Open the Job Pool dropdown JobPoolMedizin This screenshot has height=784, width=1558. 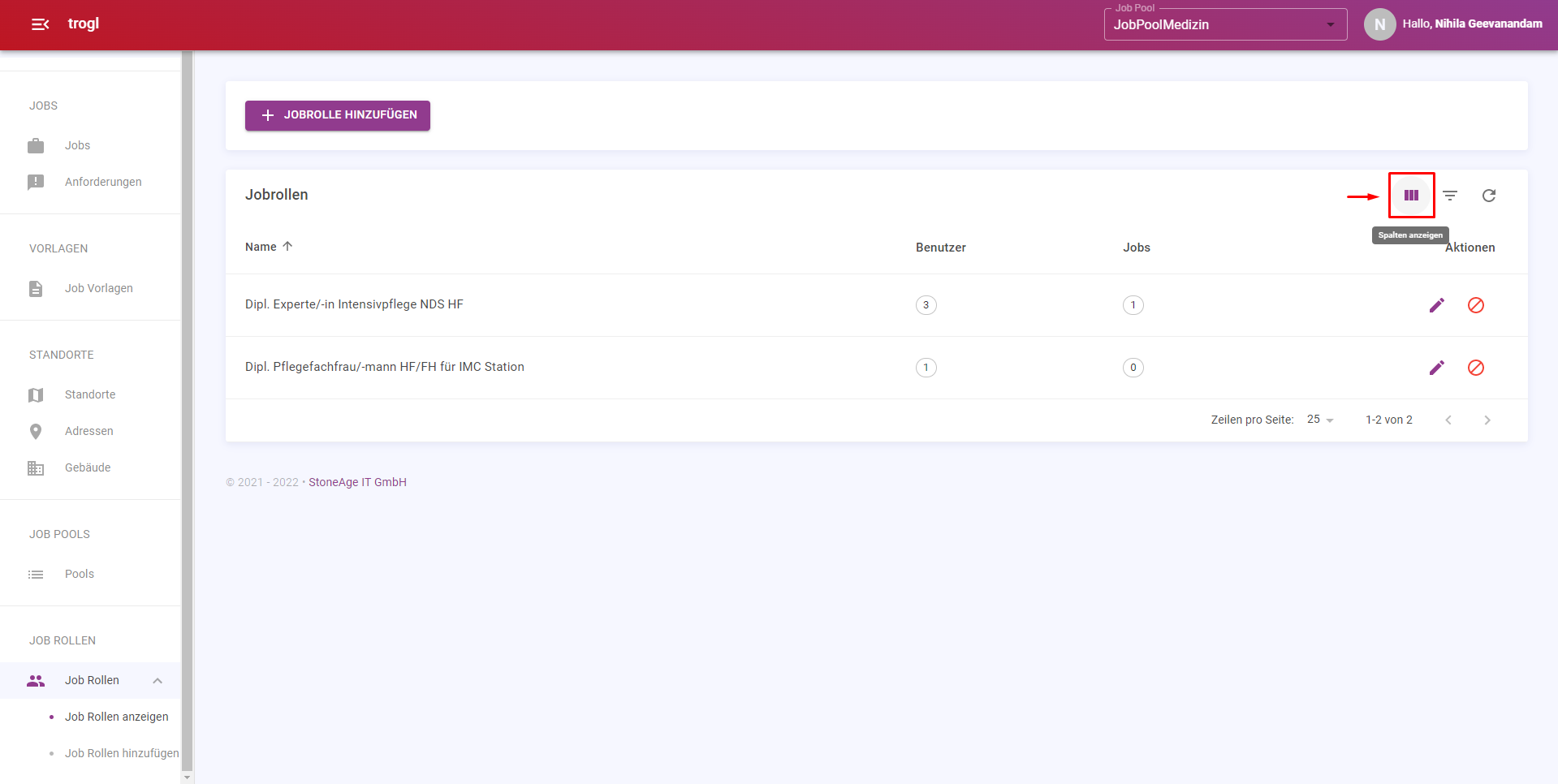tap(1225, 24)
